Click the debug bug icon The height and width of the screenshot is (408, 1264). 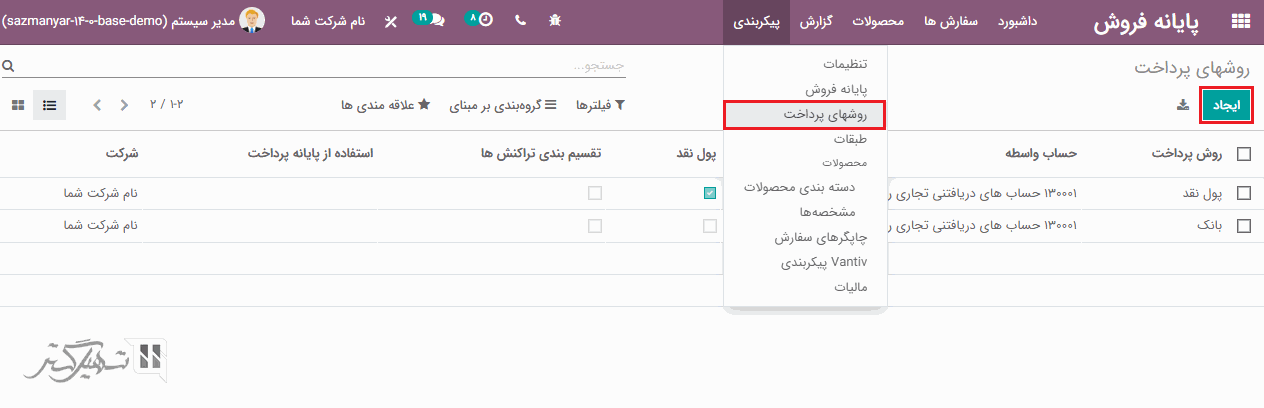click(x=555, y=21)
